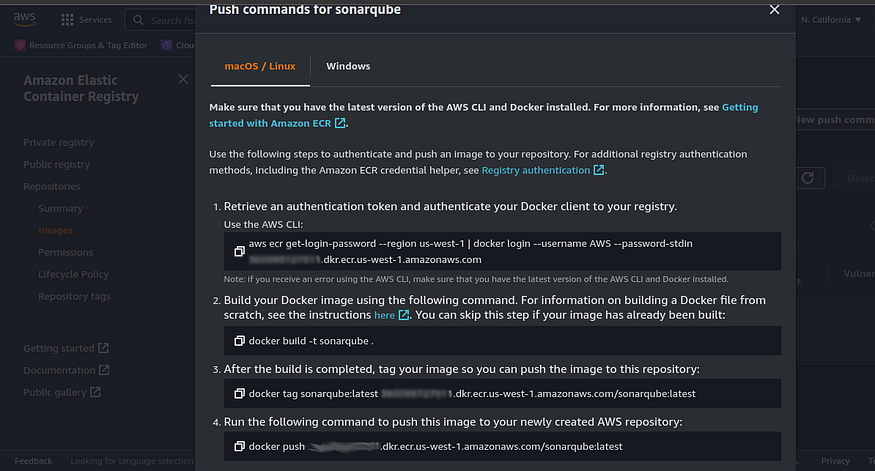Click the AWS logo home icon

(x=25, y=19)
